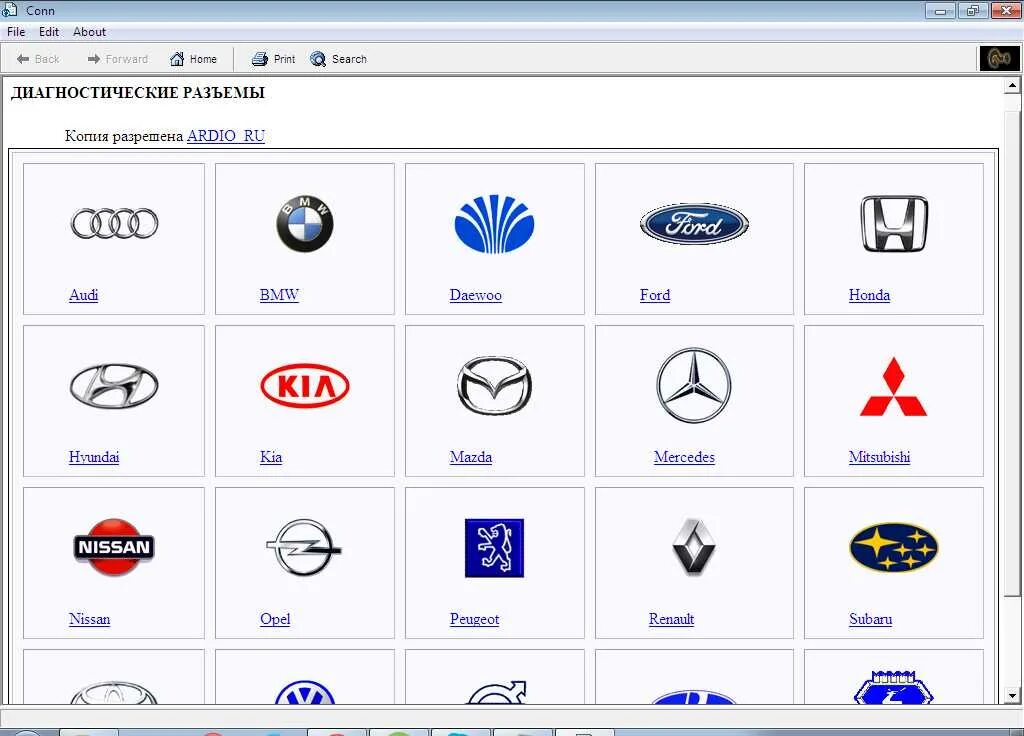
Task: Open the Nissan text link
Action: point(89,619)
